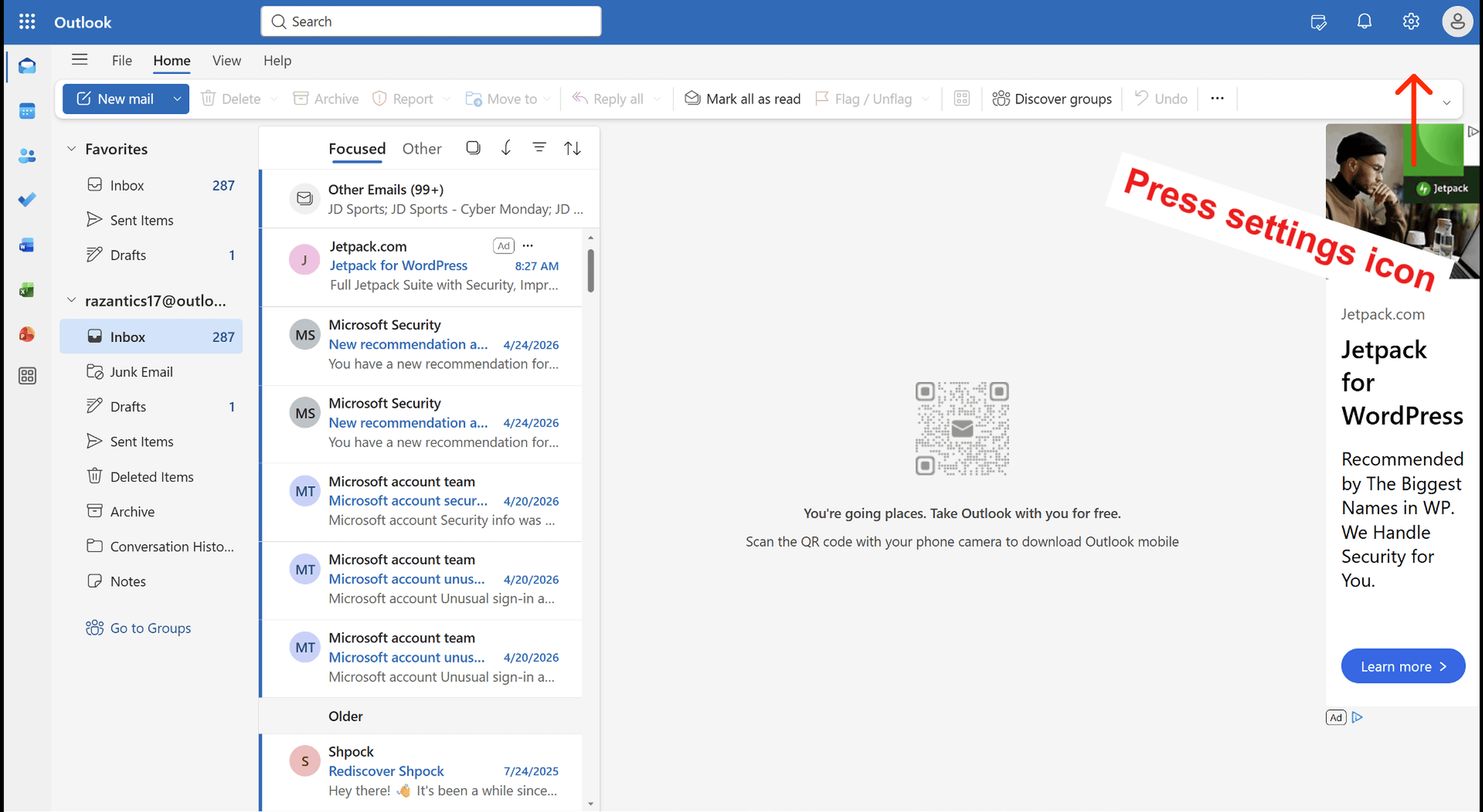
Task: Open the Report dropdown arrow
Action: click(x=446, y=99)
